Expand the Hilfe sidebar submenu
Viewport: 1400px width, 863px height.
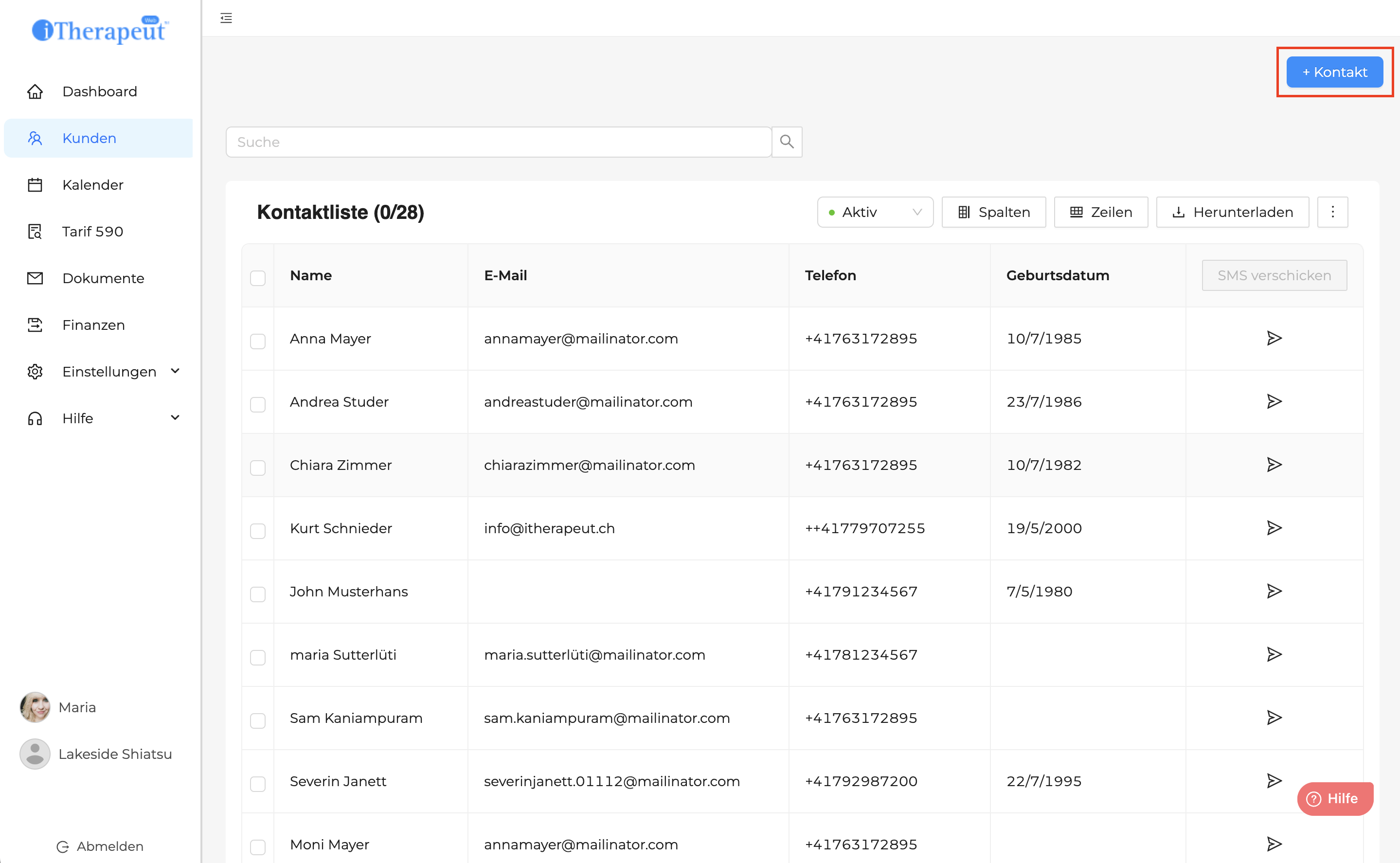click(x=175, y=418)
